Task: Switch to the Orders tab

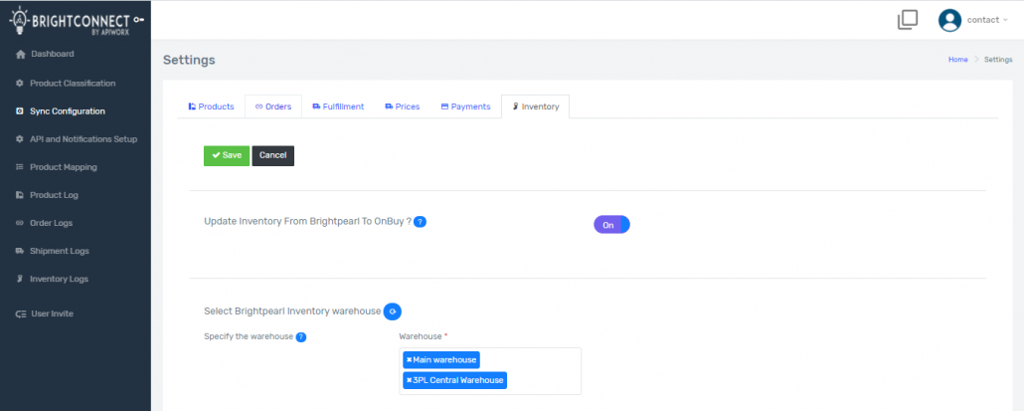Action: [x=273, y=107]
